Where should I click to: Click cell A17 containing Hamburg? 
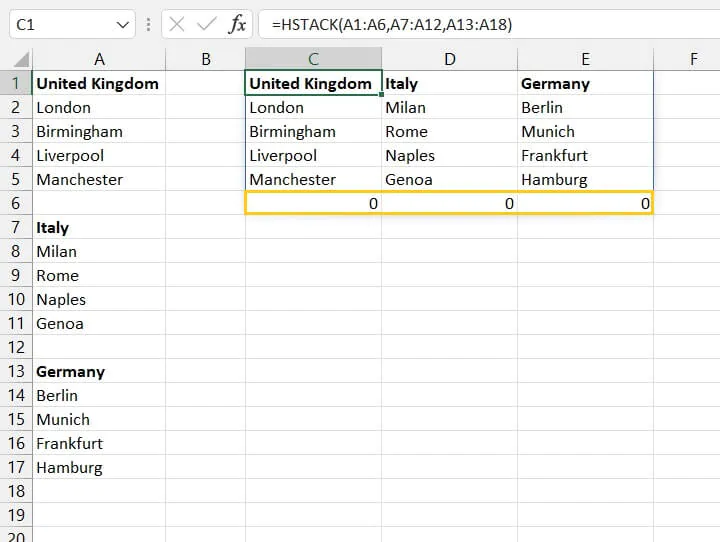(99, 467)
